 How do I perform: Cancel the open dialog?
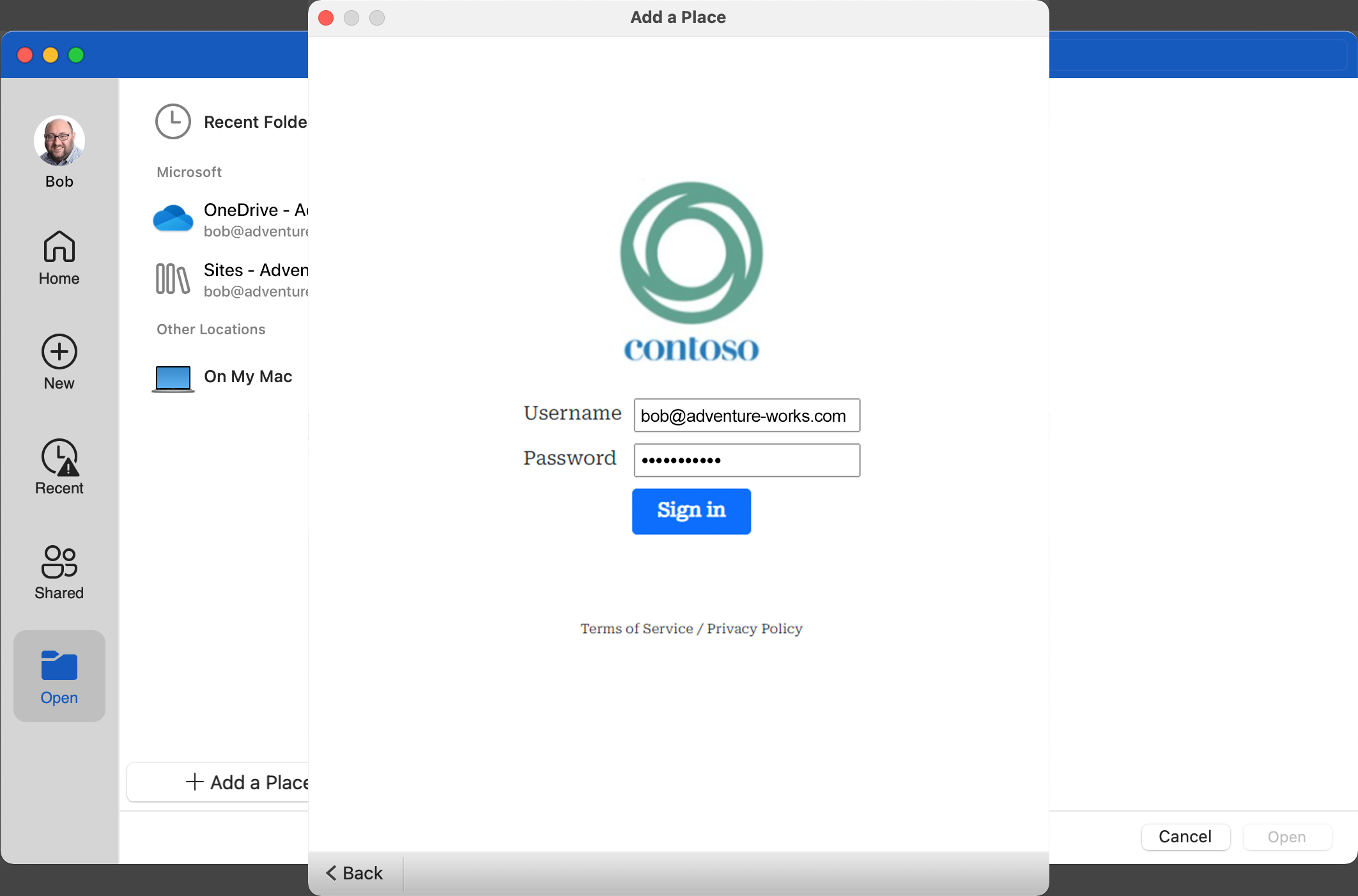[1185, 837]
